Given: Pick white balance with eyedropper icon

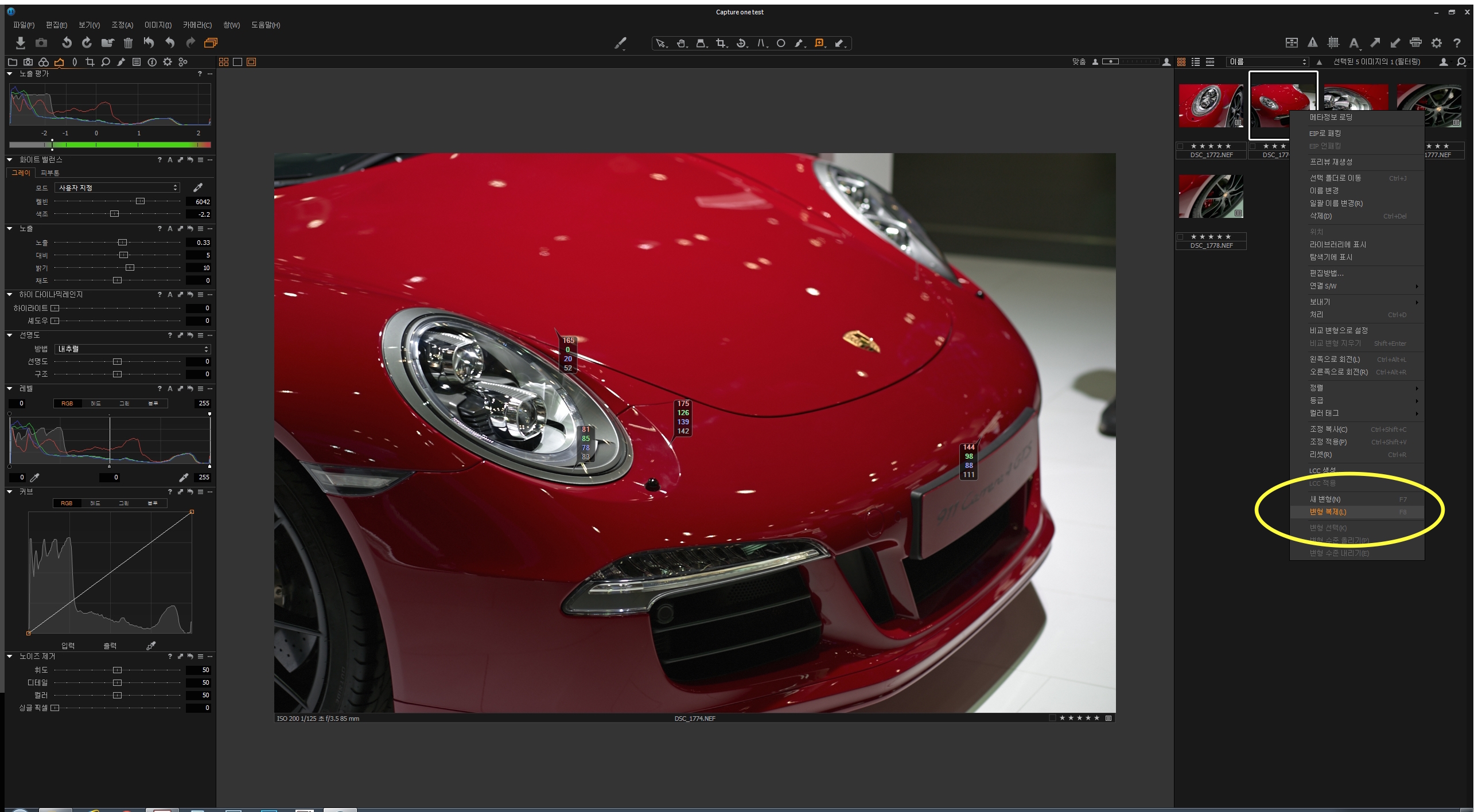Looking at the screenshot, I should coord(197,188).
